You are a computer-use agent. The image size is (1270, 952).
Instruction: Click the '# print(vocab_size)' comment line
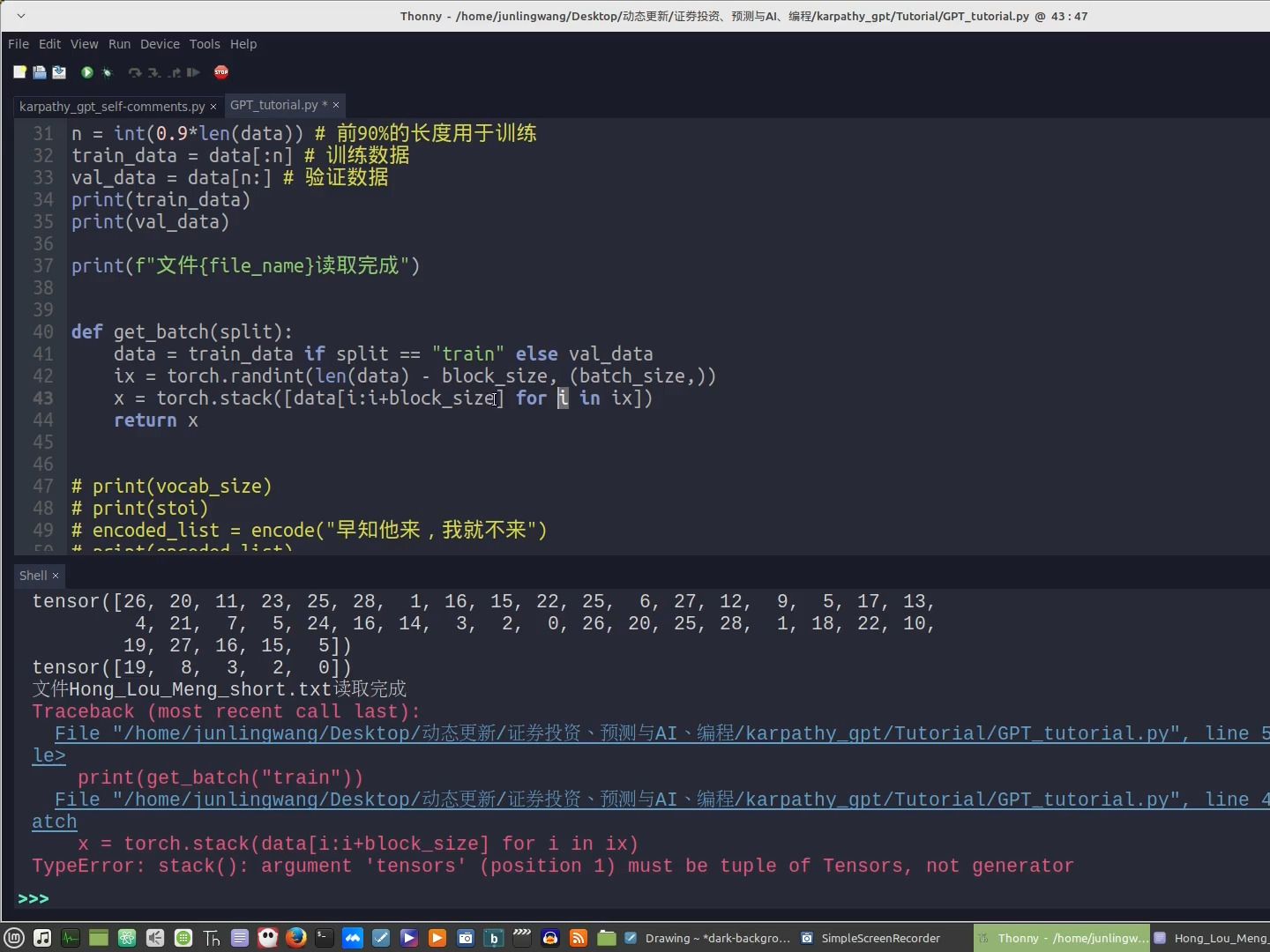pyautogui.click(x=172, y=487)
